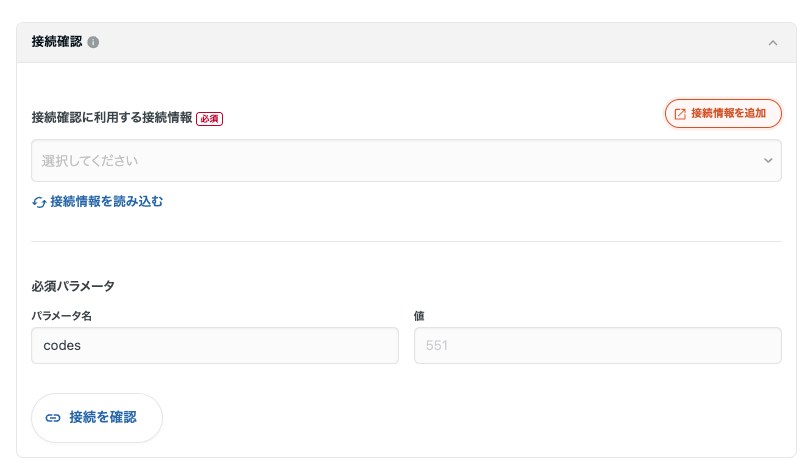Click the 値 field showing 551
812x472 pixels.
pos(597,346)
